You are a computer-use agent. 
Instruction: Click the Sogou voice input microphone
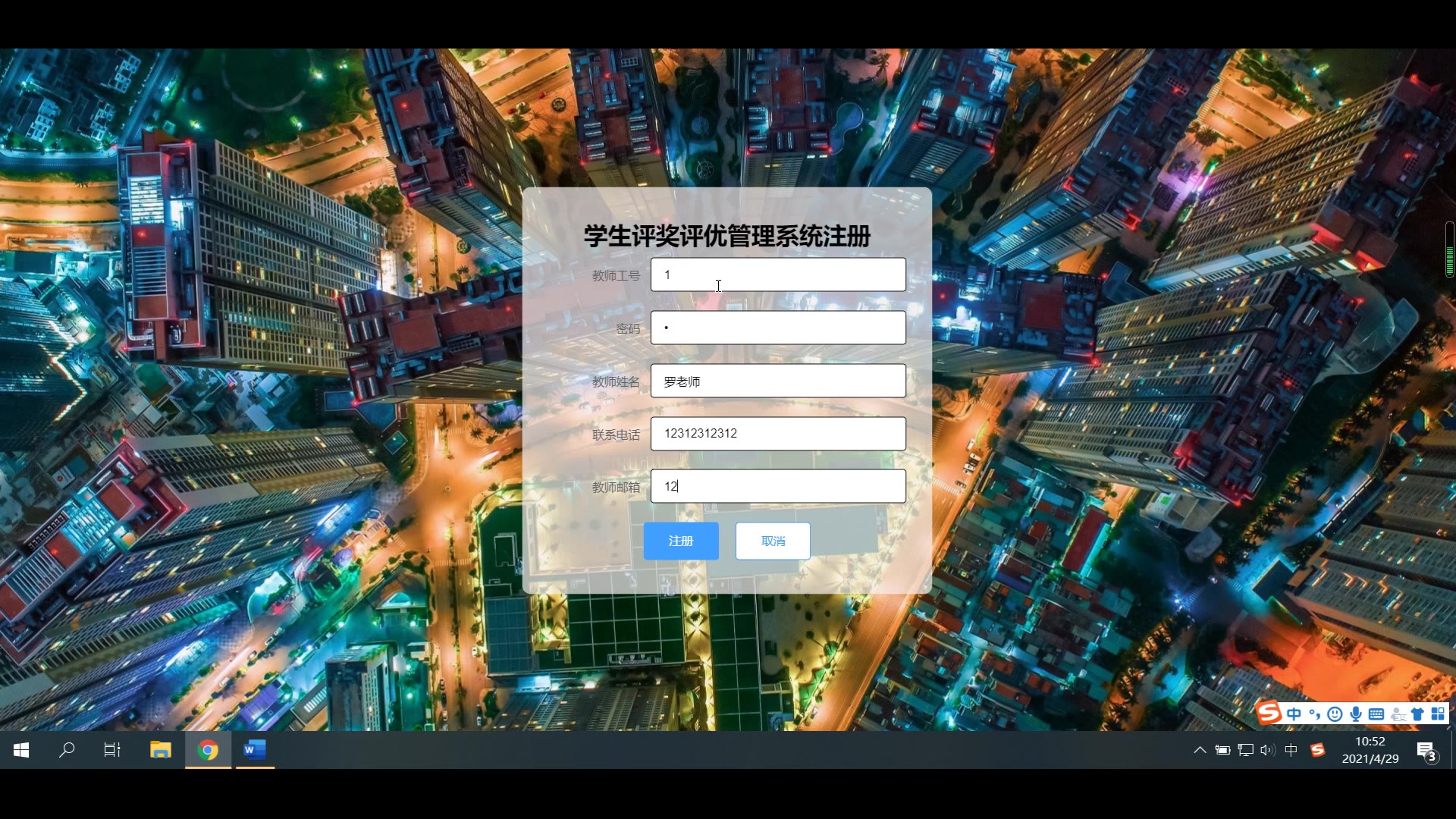click(x=1355, y=714)
